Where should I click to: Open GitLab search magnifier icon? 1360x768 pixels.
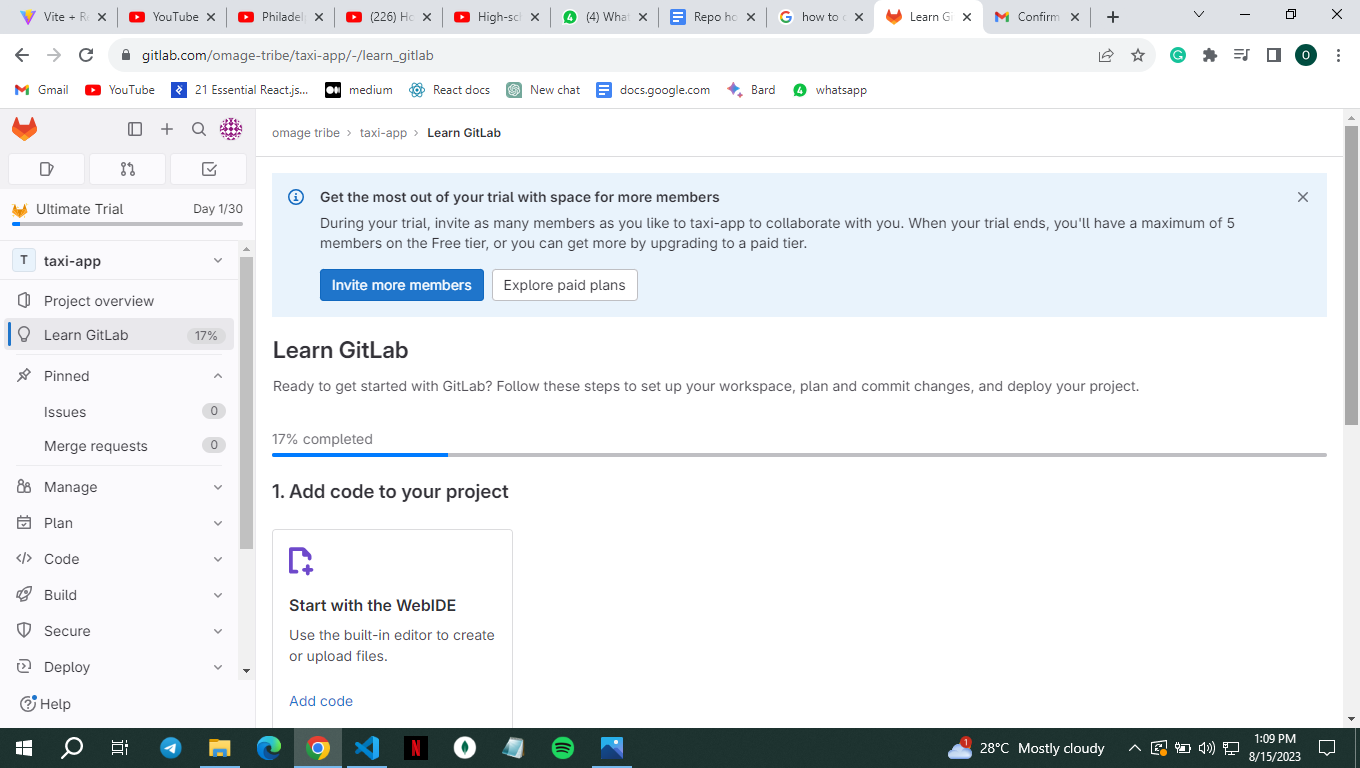coord(199,129)
